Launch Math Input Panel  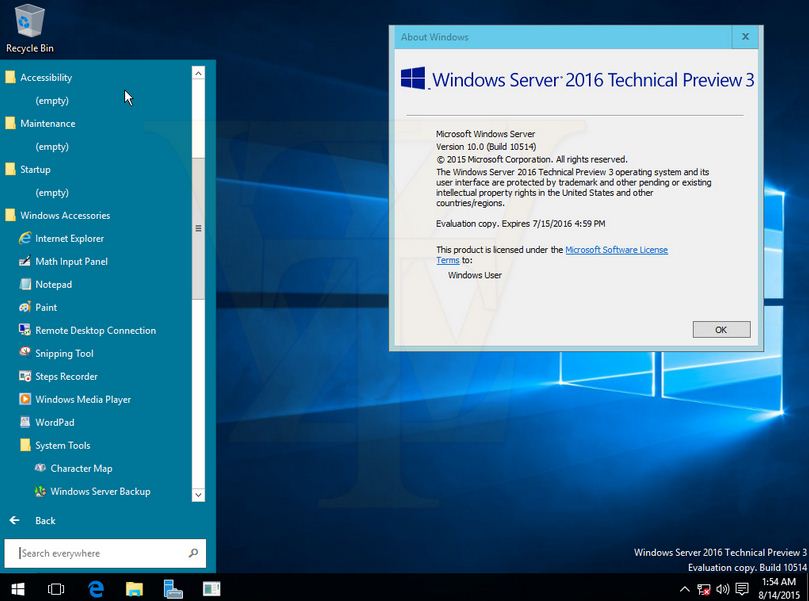click(63, 262)
